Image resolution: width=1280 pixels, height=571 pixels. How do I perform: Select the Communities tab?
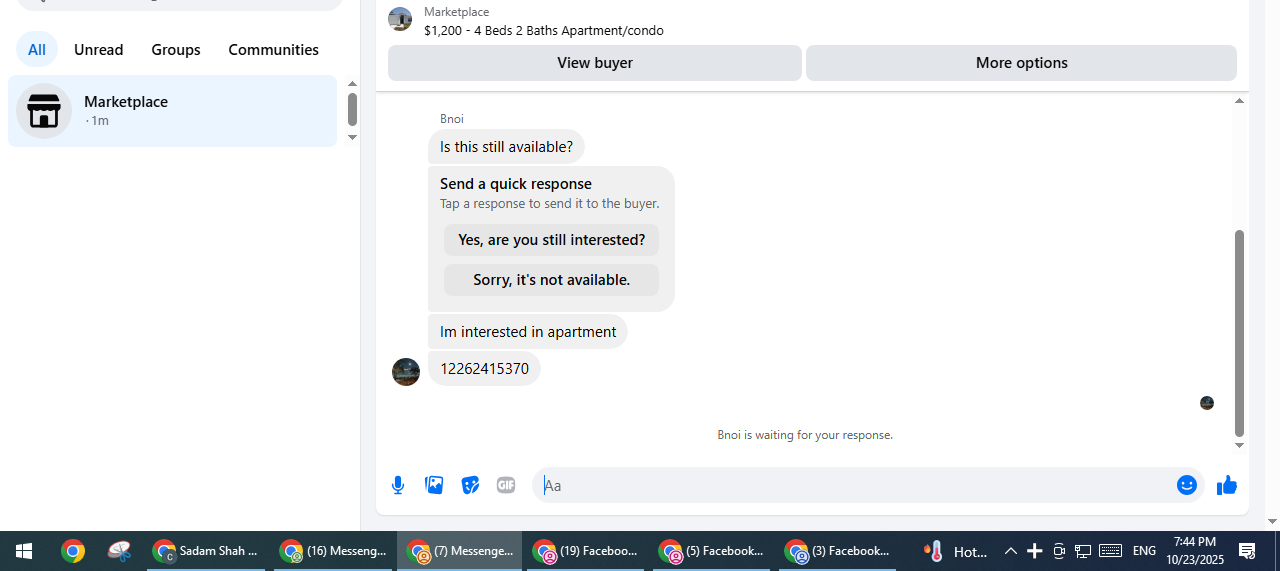[x=274, y=50]
